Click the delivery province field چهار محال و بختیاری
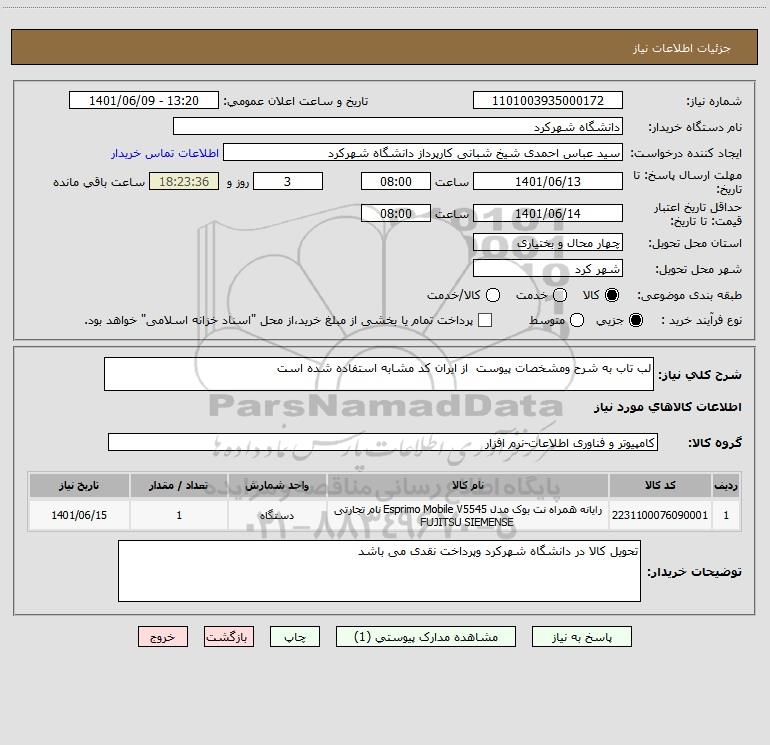This screenshot has width=770, height=745. coord(548,242)
